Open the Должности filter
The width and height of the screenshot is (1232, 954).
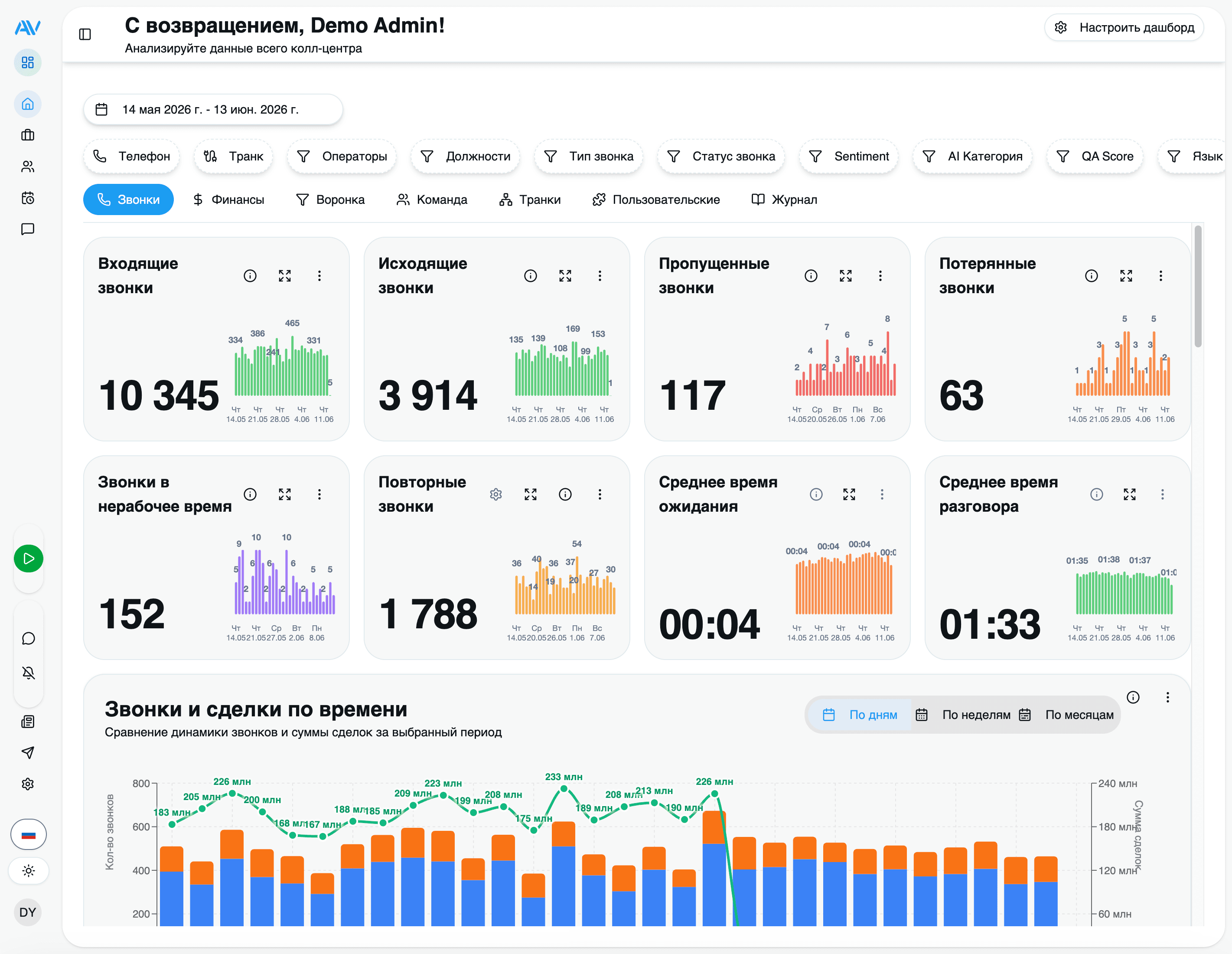point(466,156)
